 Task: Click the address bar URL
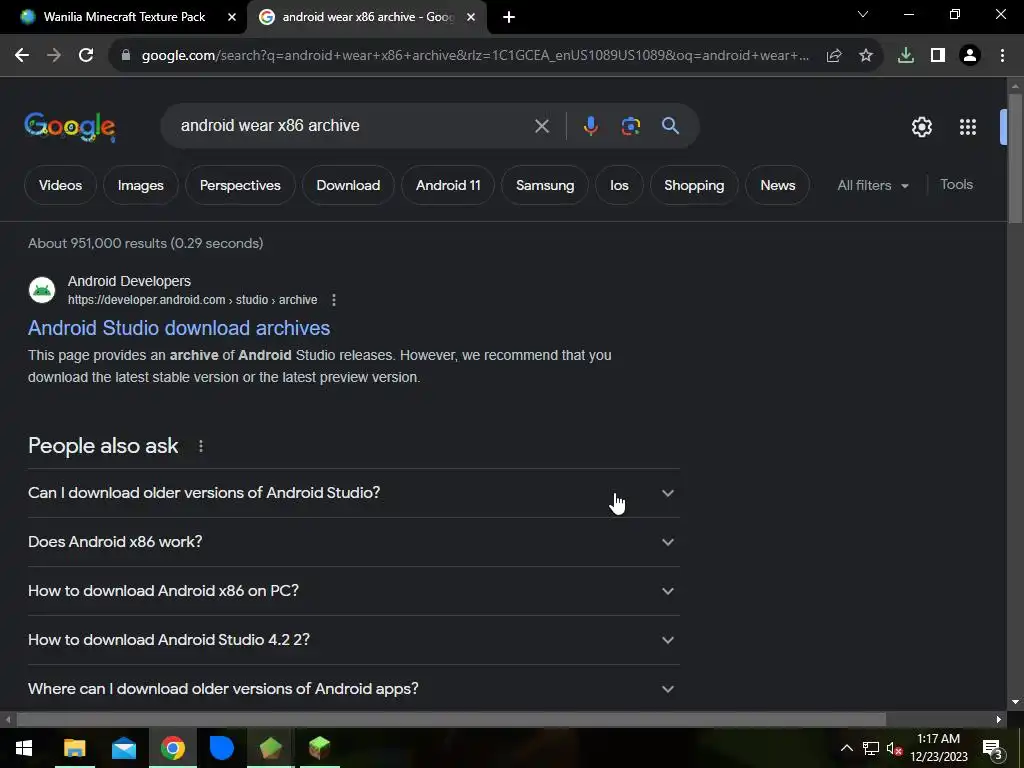pyautogui.click(x=475, y=56)
